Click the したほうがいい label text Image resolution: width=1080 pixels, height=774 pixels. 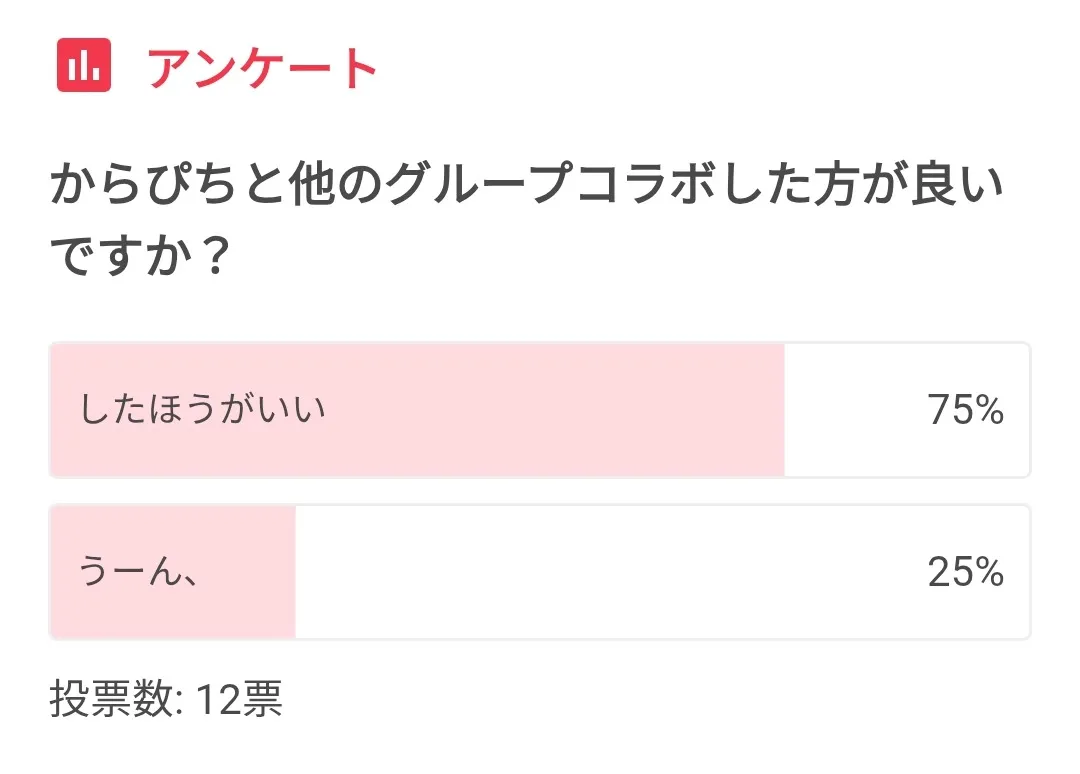203,411
